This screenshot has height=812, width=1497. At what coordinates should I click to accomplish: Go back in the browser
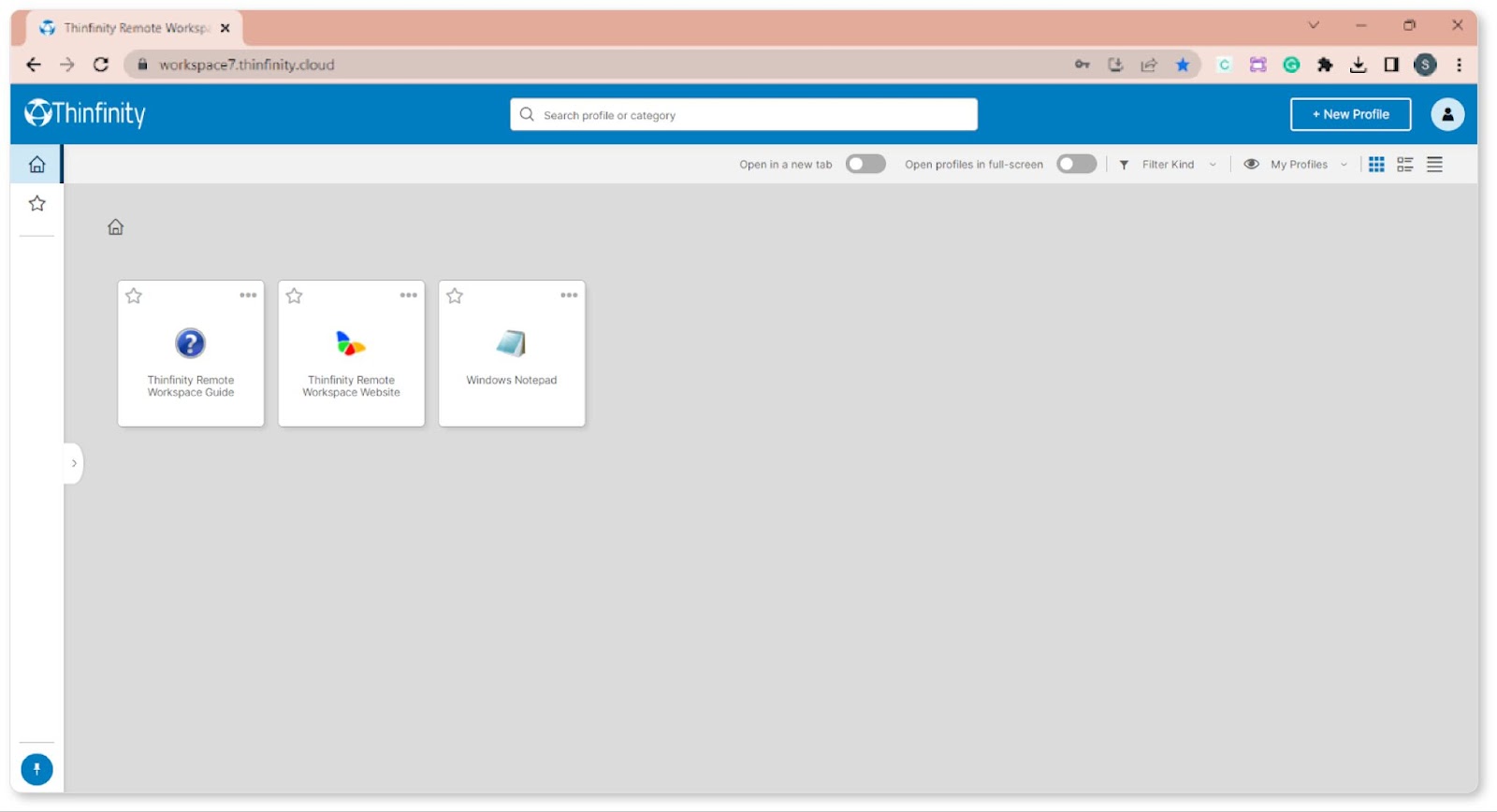pyautogui.click(x=34, y=65)
